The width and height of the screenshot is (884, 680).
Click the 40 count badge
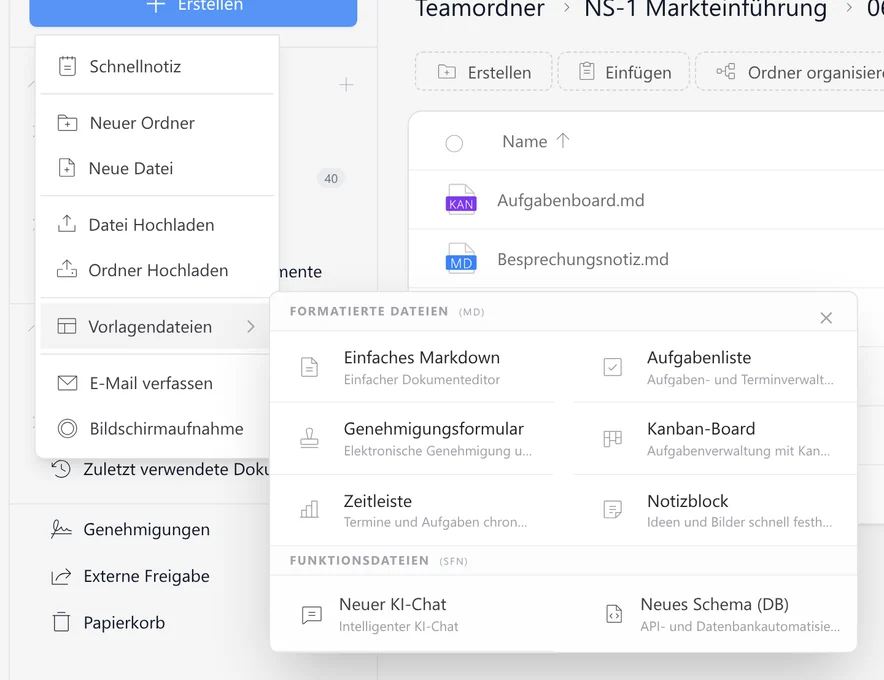coord(331,179)
